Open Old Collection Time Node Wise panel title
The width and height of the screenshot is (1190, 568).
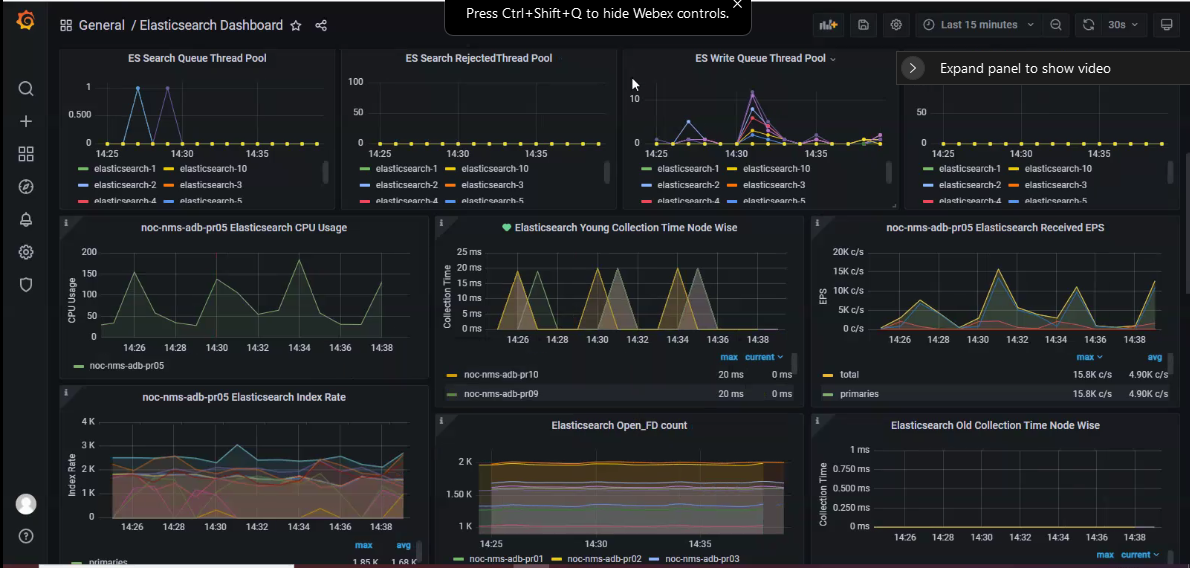pos(995,425)
